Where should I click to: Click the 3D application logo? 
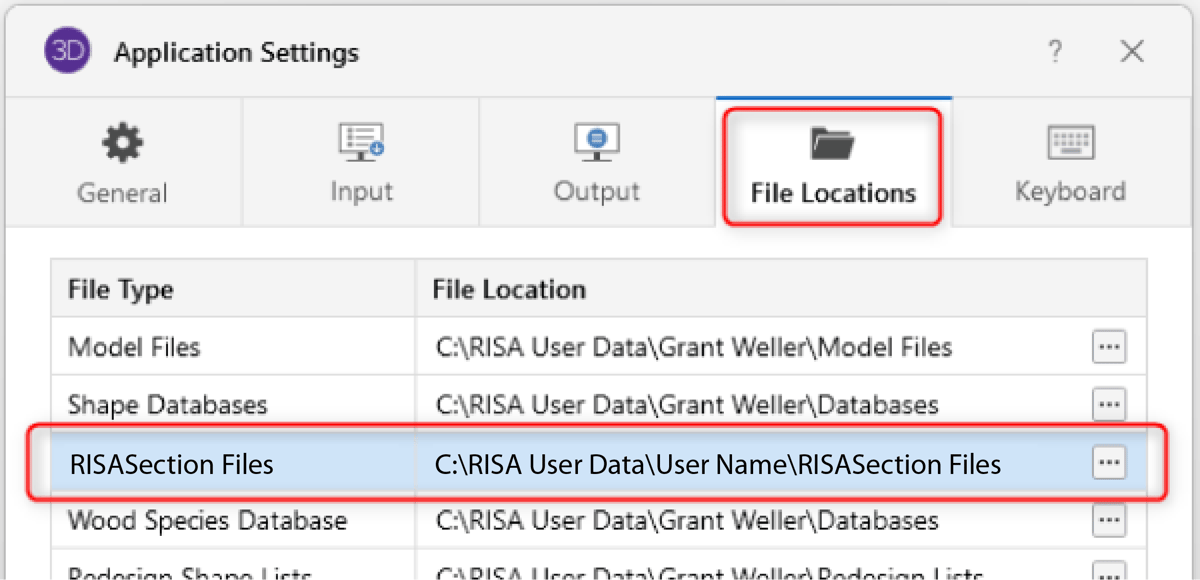click(x=67, y=51)
